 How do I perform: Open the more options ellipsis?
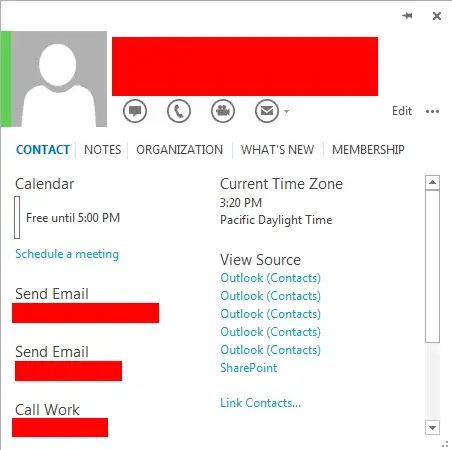tap(432, 111)
